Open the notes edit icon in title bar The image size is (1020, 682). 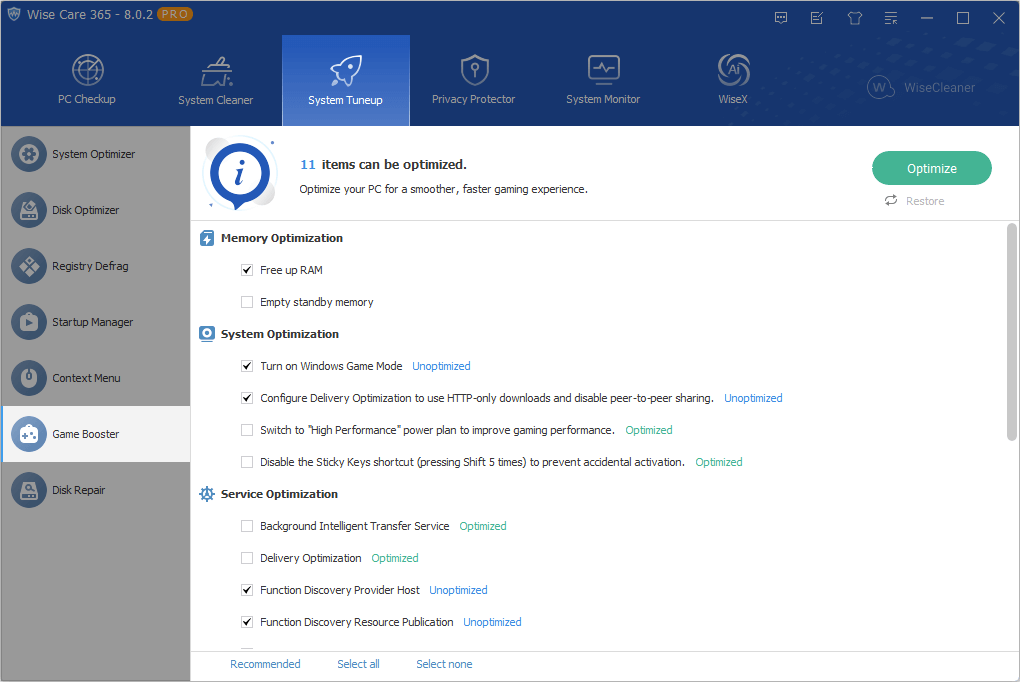(x=817, y=18)
